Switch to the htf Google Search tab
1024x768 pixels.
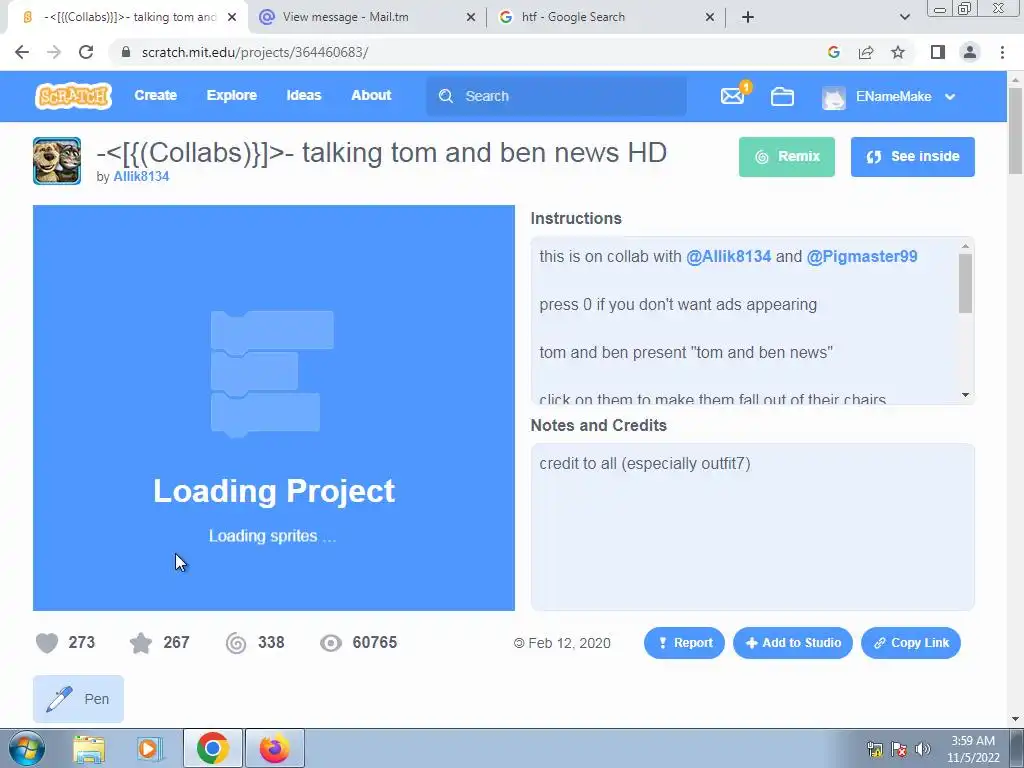tap(606, 17)
